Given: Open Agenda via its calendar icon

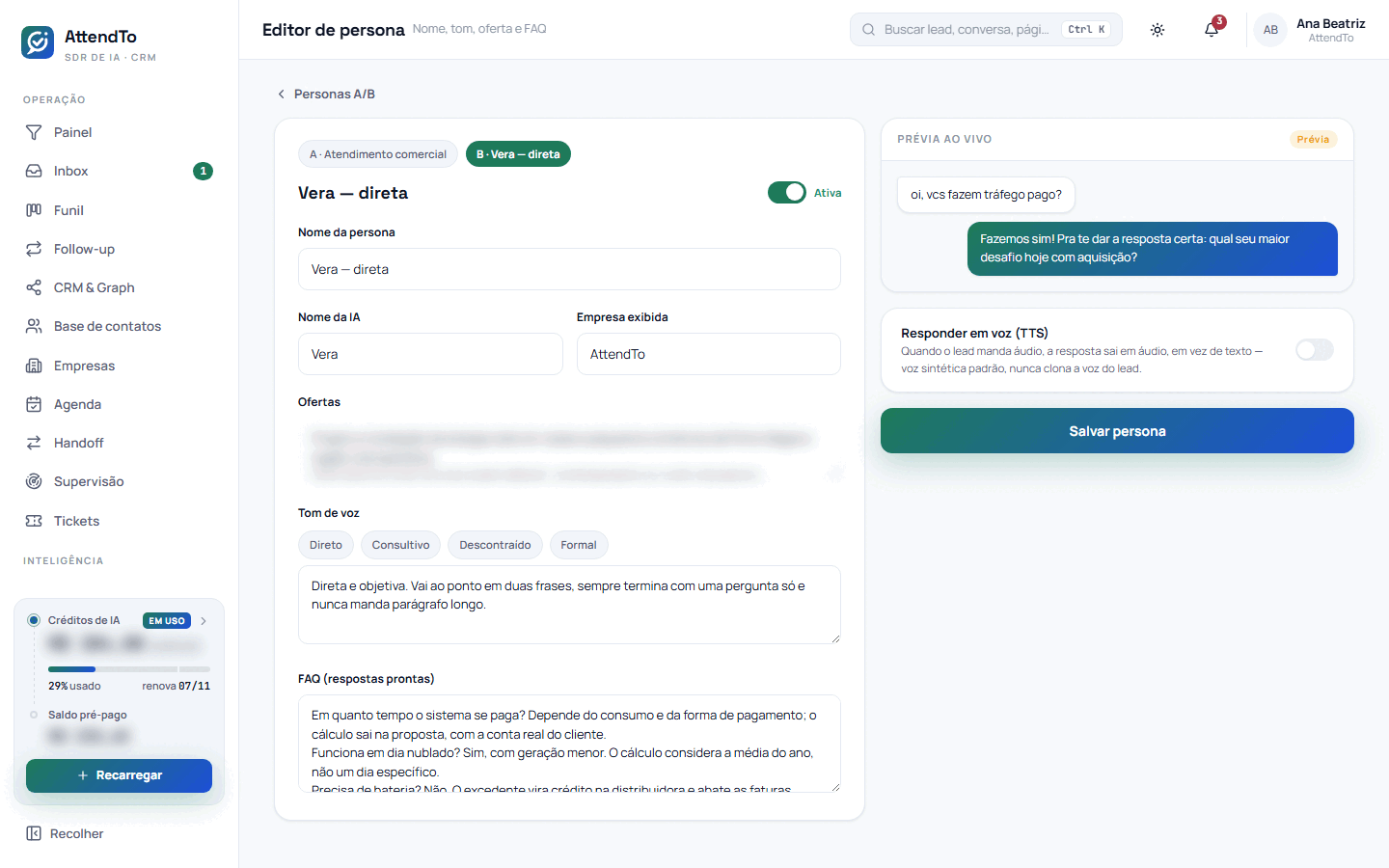Looking at the screenshot, I should 34,404.
